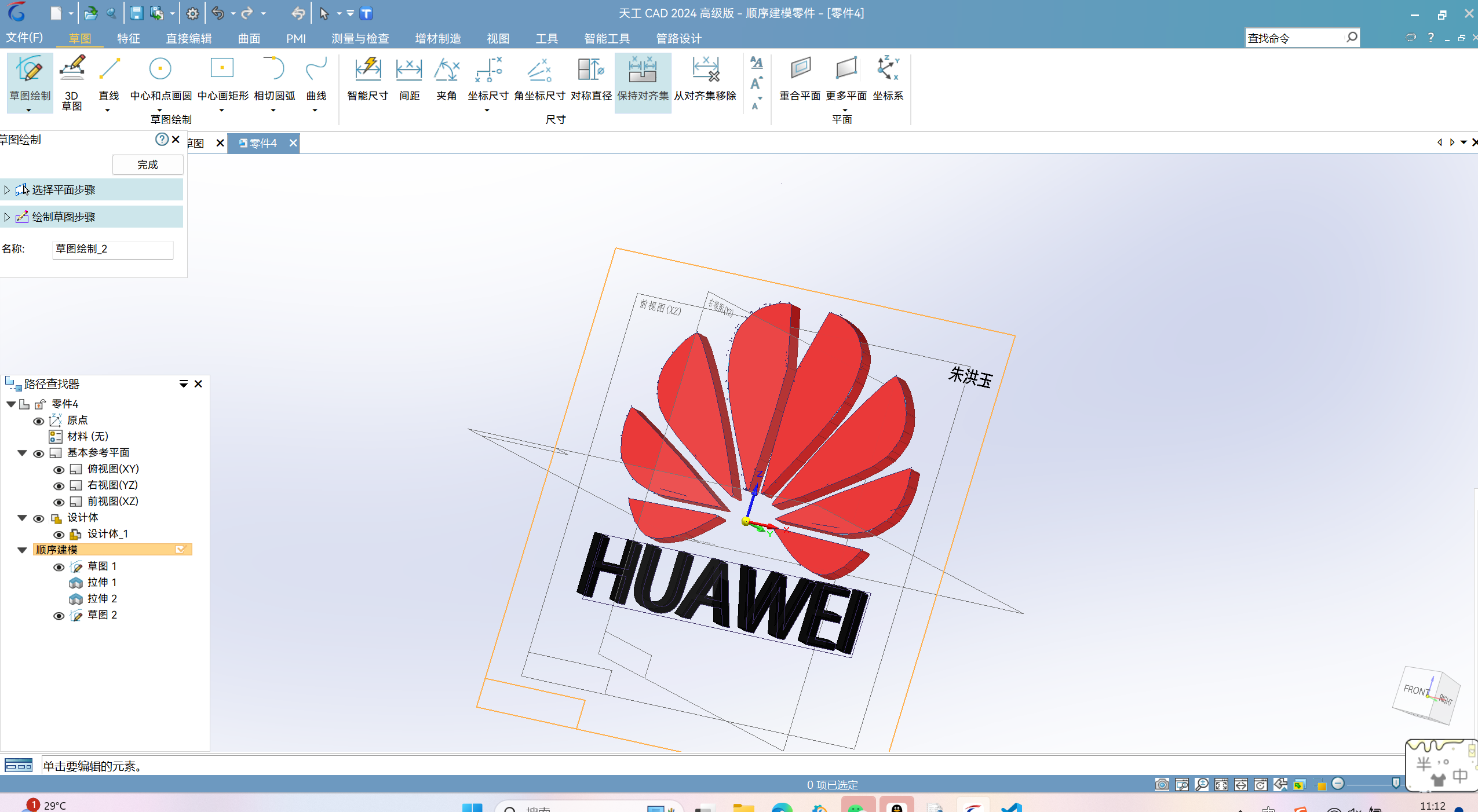Open the 测量与检查 ribbon tab
1478x812 pixels.
(360, 38)
